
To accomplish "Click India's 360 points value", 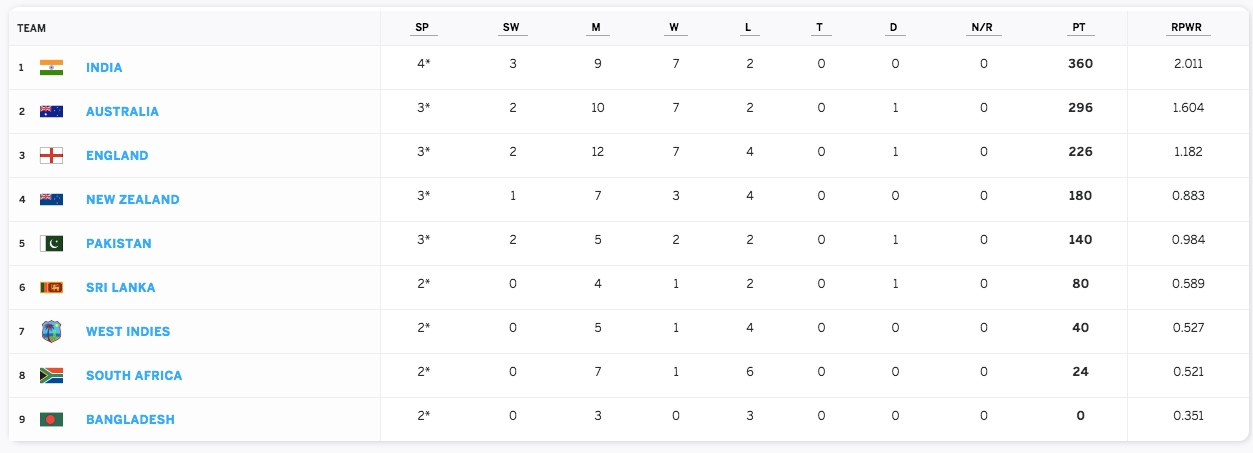I will click(1080, 63).
